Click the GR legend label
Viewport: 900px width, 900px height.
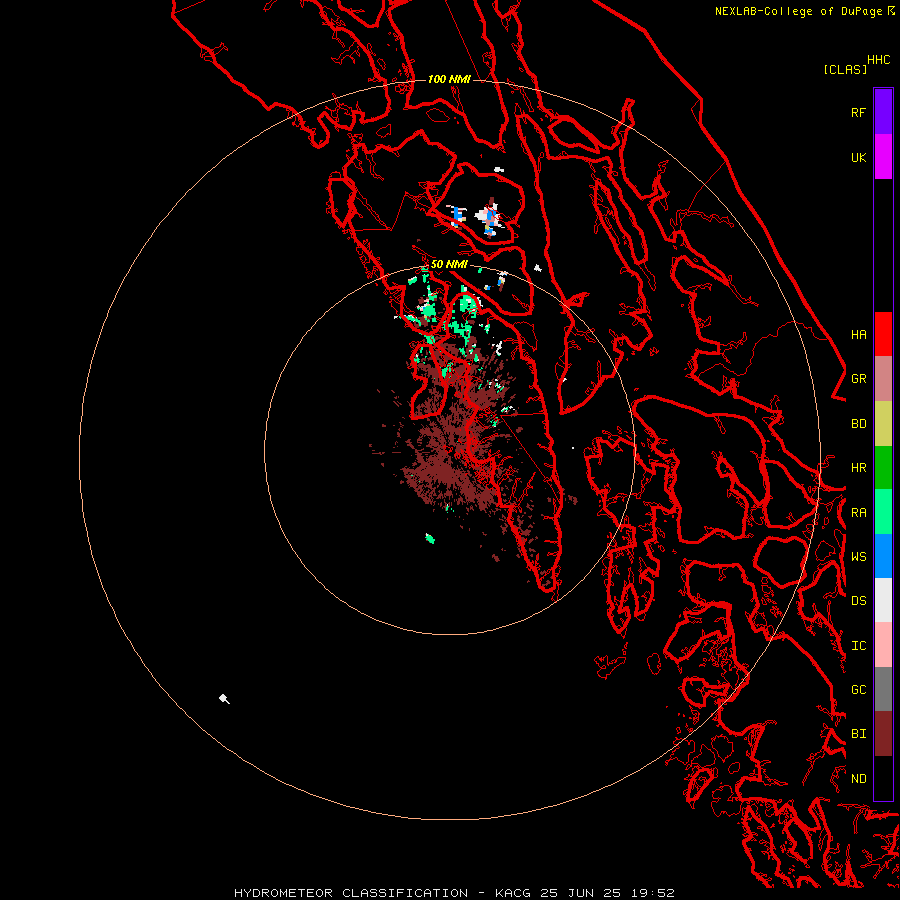pyautogui.click(x=858, y=379)
